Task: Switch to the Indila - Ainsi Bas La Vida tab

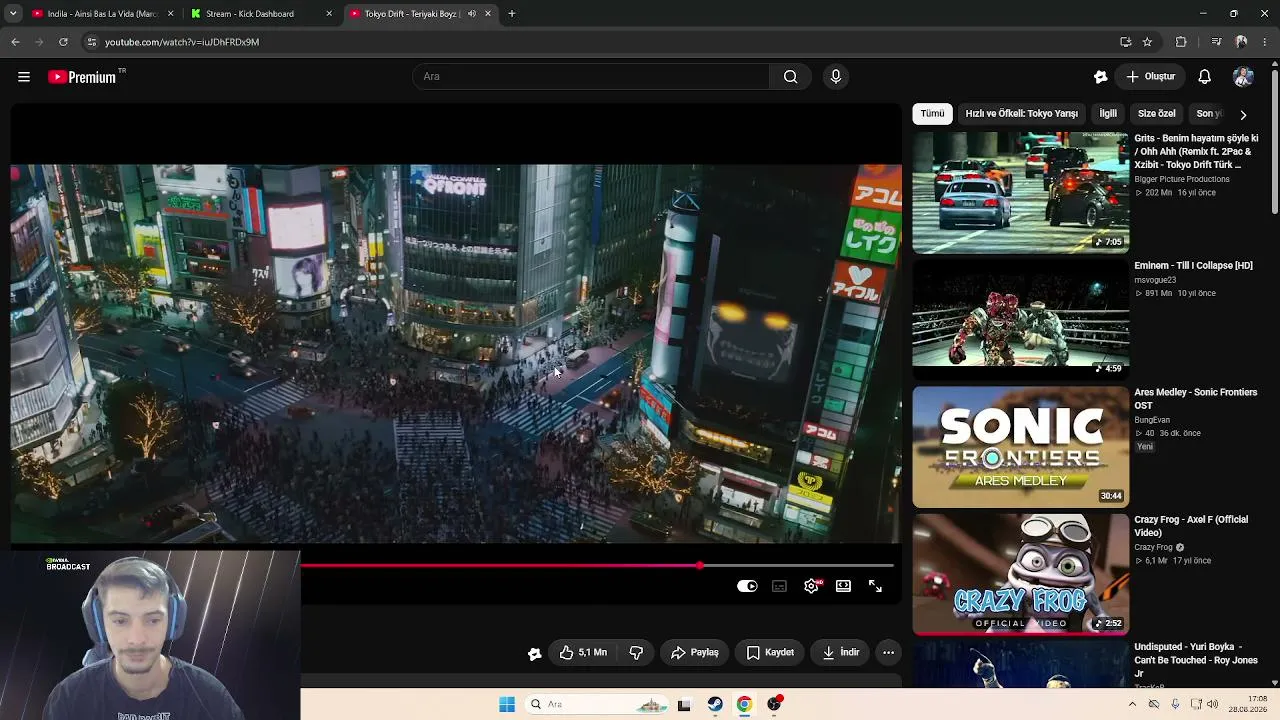Action: coord(102,14)
